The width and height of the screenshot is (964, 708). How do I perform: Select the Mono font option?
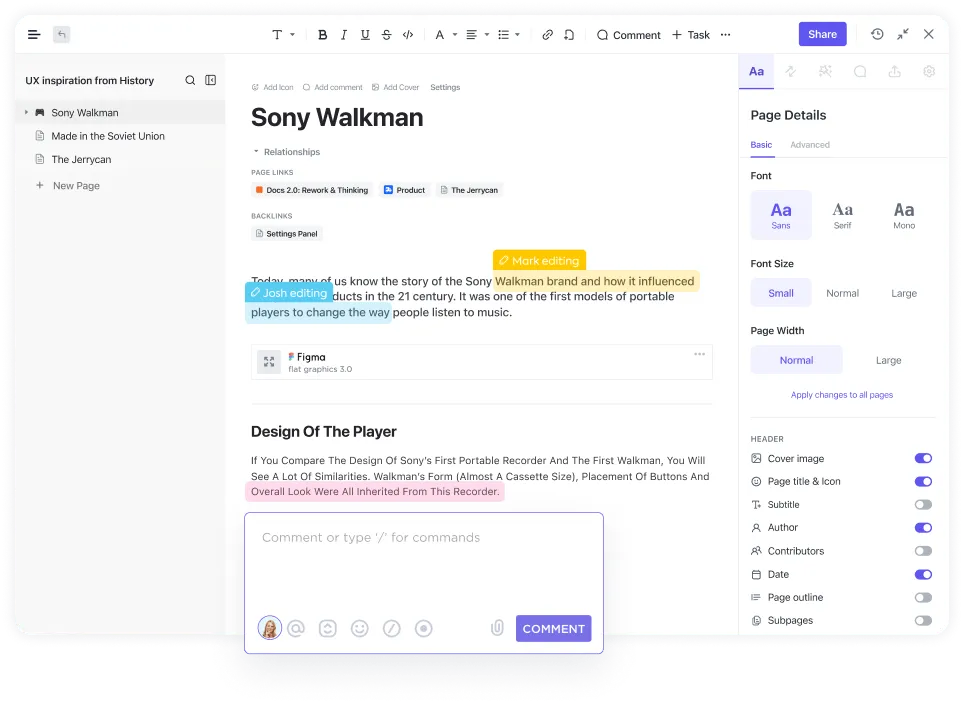[x=904, y=215]
